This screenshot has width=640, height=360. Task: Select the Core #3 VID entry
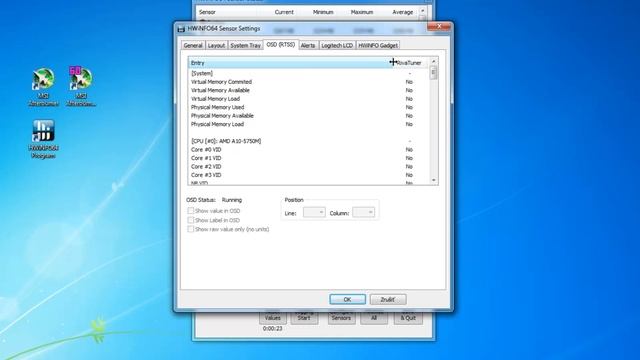309,175
